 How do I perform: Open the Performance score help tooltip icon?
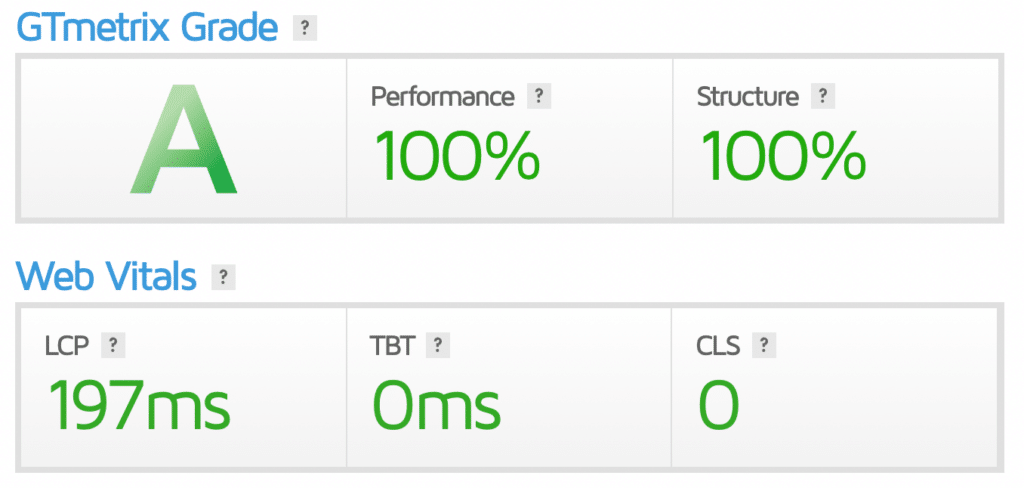click(x=539, y=97)
